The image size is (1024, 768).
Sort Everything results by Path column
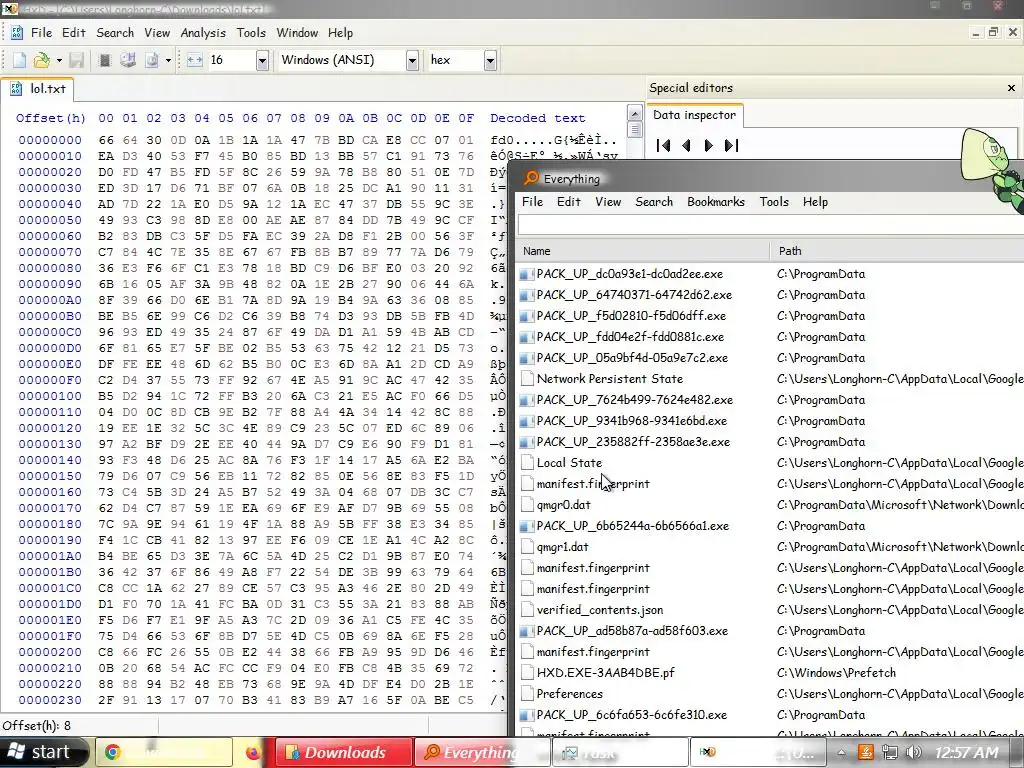point(897,251)
